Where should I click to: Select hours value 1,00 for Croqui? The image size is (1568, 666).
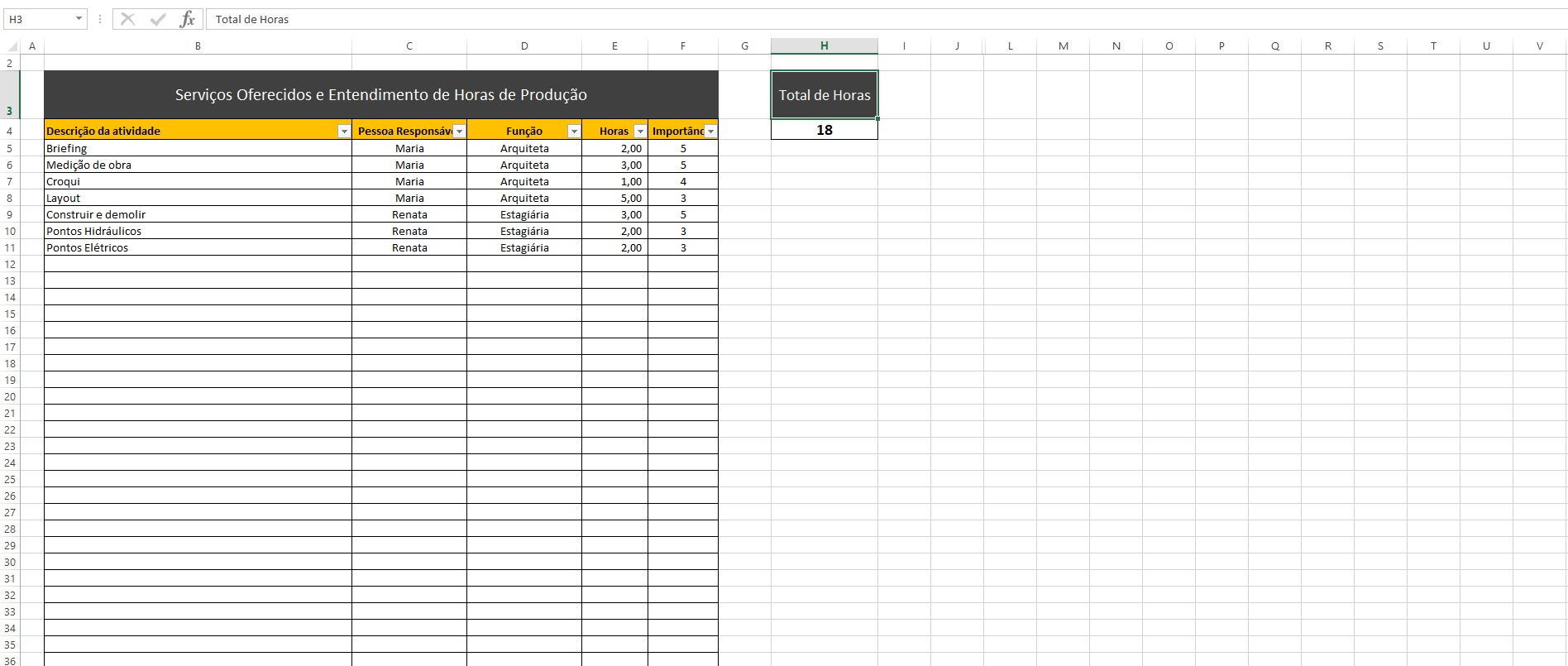614,181
